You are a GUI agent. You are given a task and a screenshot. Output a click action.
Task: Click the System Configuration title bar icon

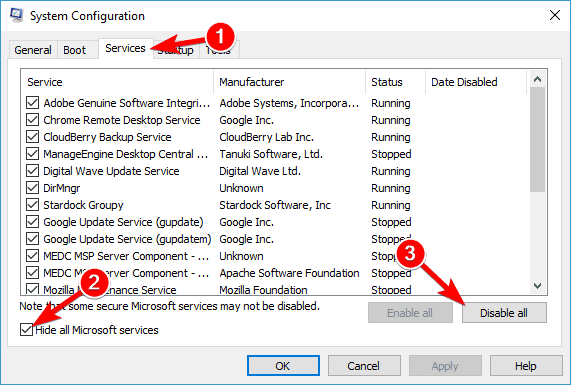pyautogui.click(x=17, y=15)
